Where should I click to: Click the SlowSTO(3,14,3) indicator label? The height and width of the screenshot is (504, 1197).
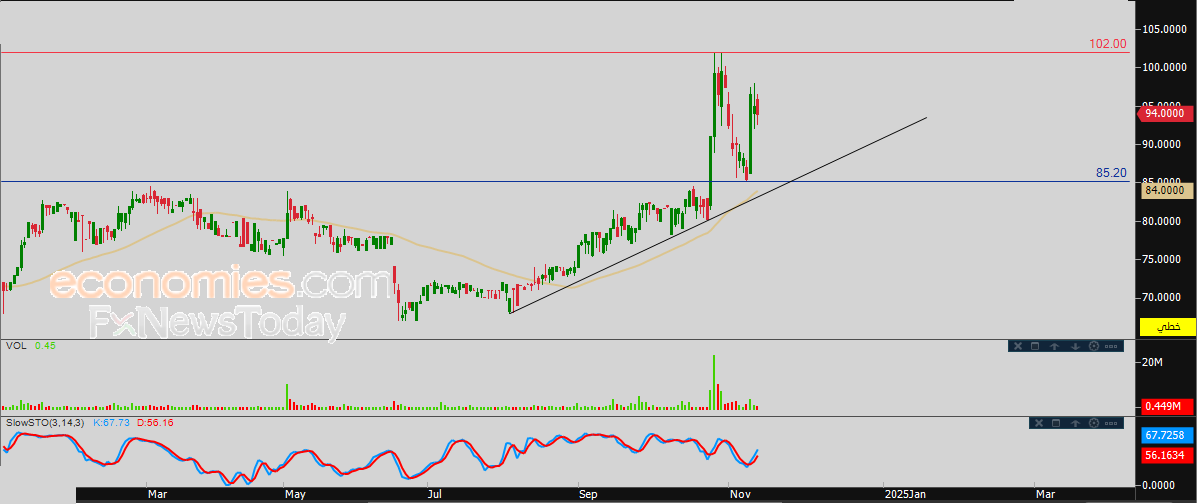pos(47,422)
